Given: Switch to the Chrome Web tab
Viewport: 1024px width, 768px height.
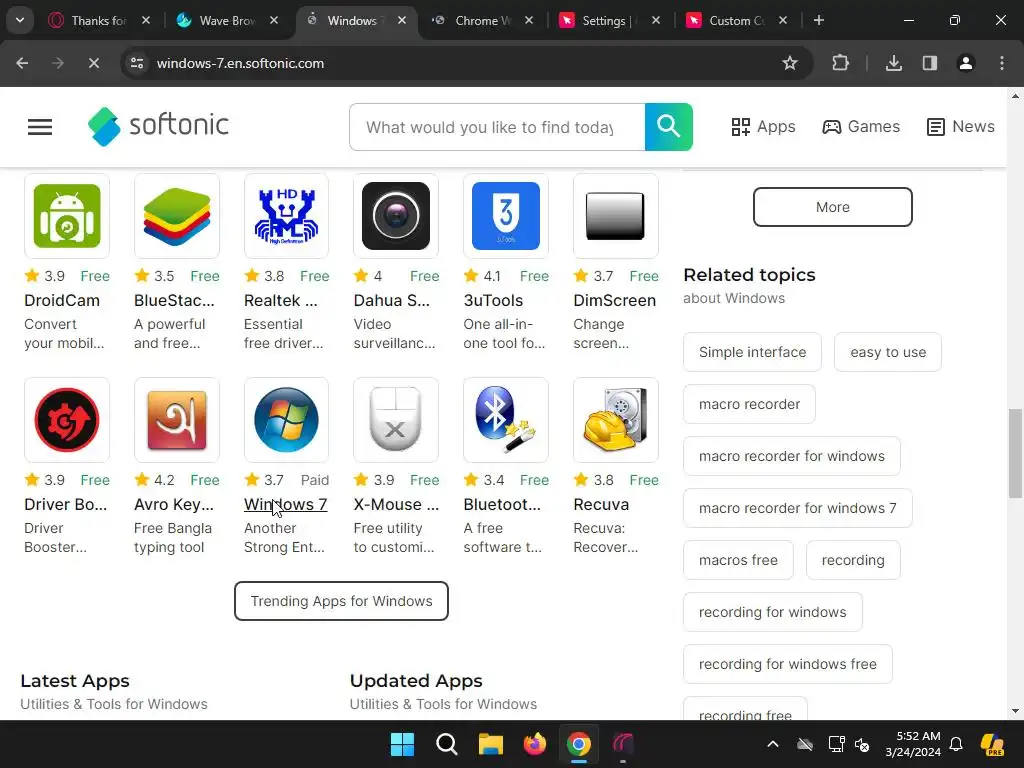Looking at the screenshot, I should pyautogui.click(x=483, y=20).
